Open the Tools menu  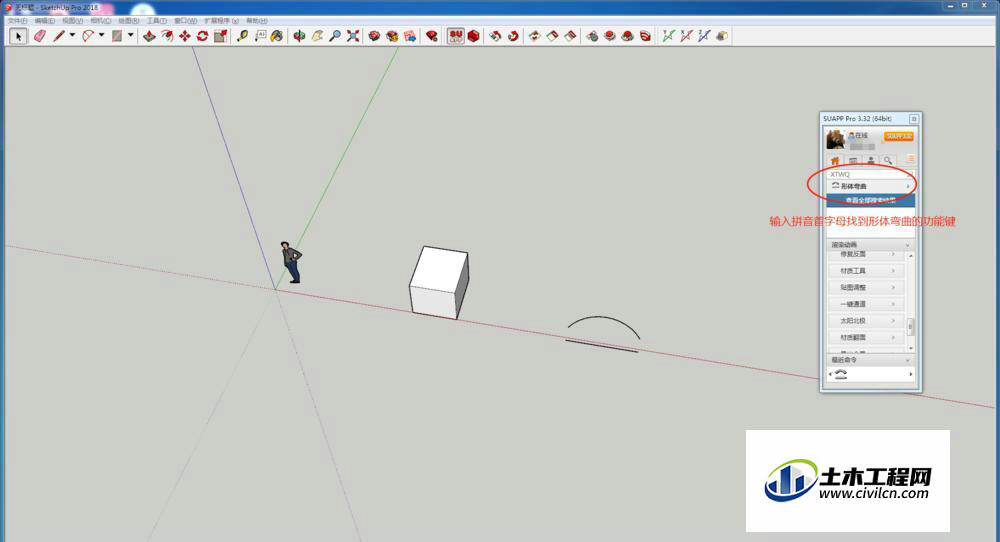tap(156, 21)
